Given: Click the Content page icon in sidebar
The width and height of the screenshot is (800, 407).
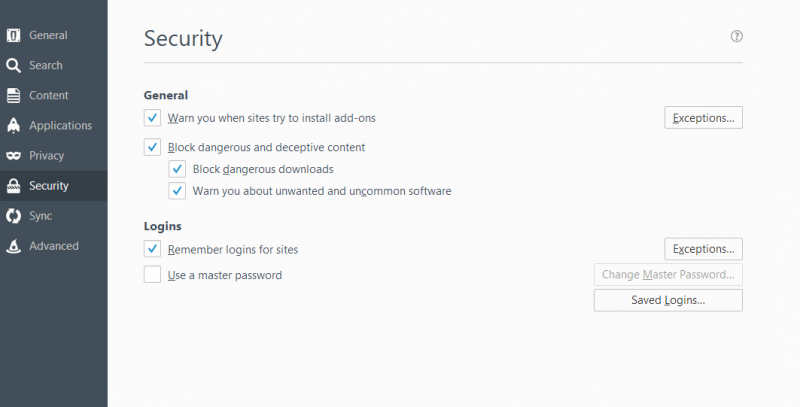Looking at the screenshot, I should [13, 96].
